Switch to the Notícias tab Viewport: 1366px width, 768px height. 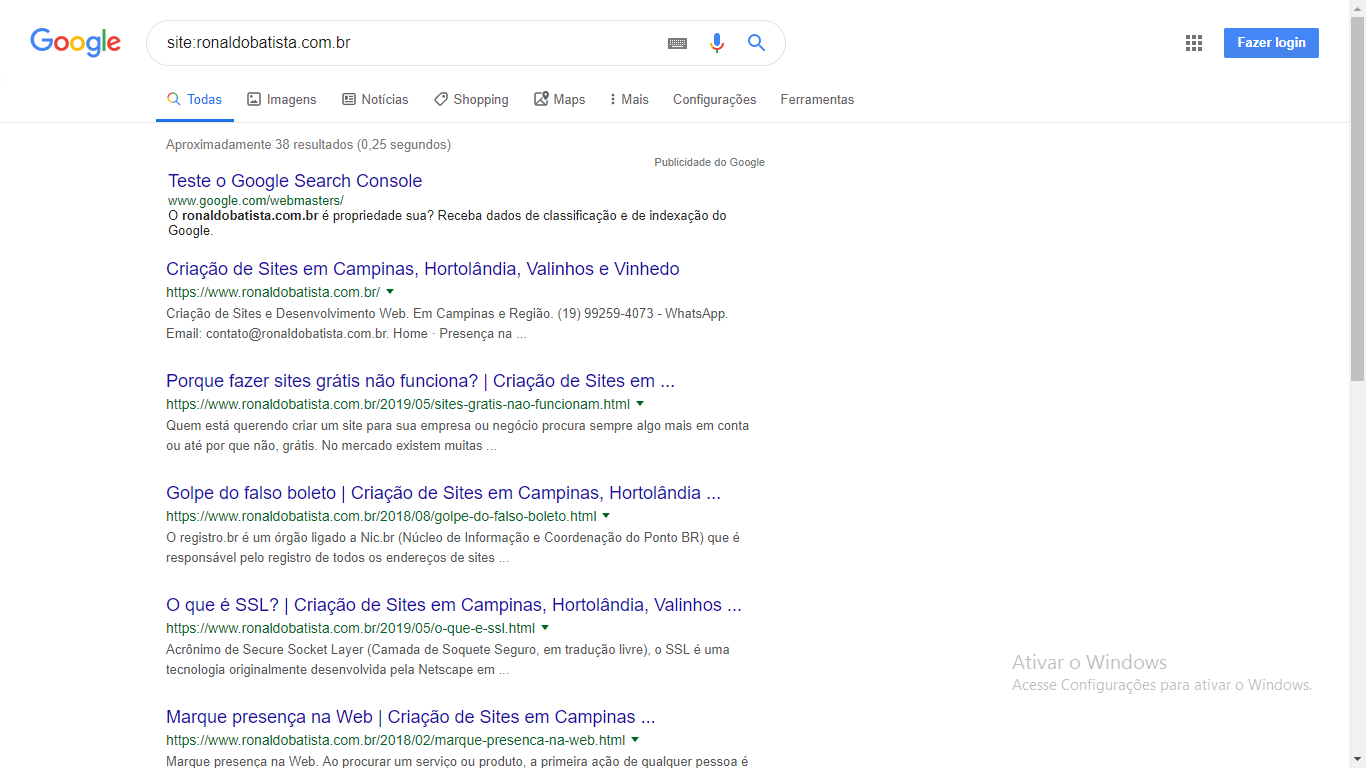(x=375, y=100)
